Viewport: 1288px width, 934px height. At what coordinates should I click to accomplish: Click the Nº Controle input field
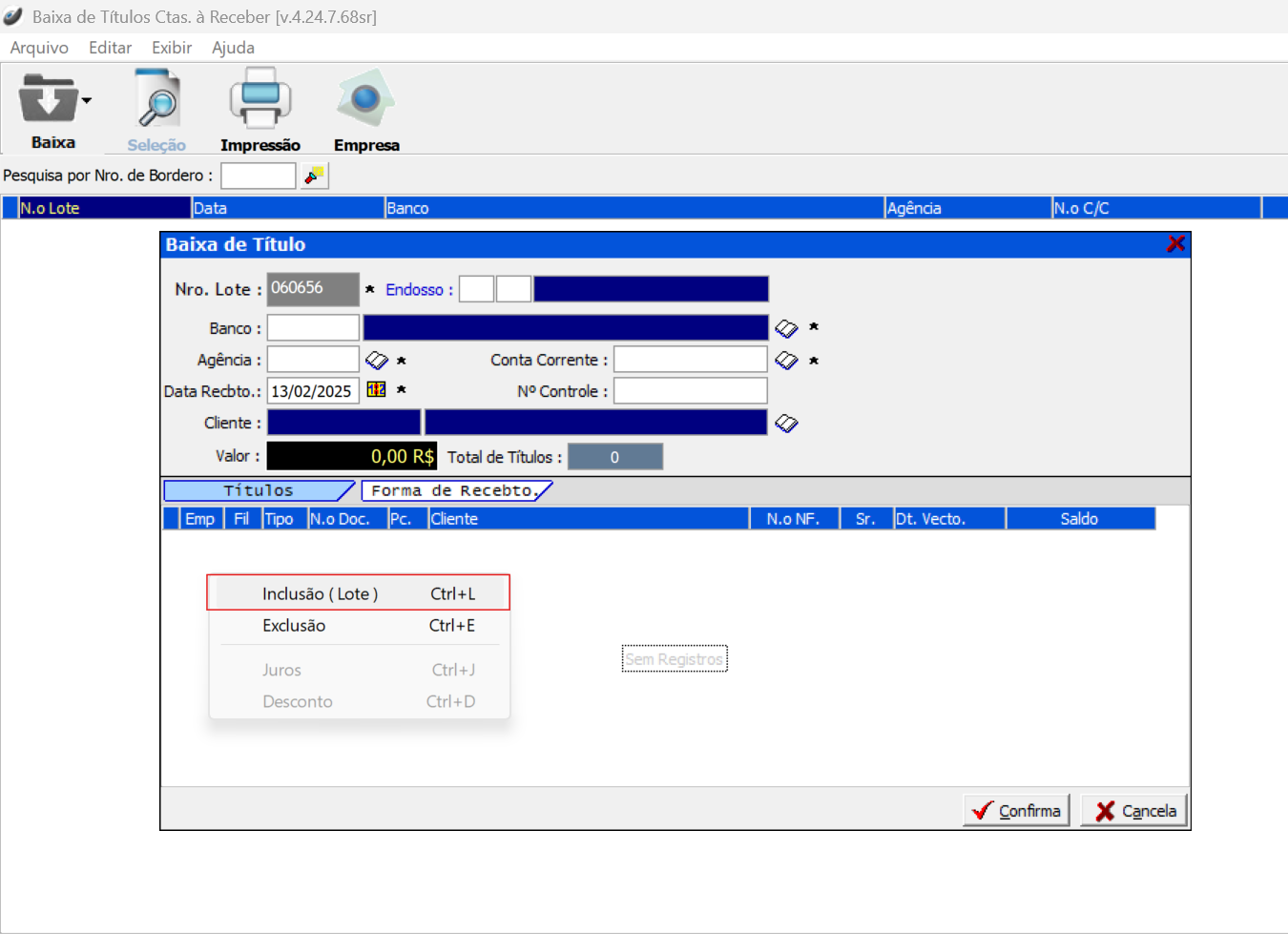690,391
